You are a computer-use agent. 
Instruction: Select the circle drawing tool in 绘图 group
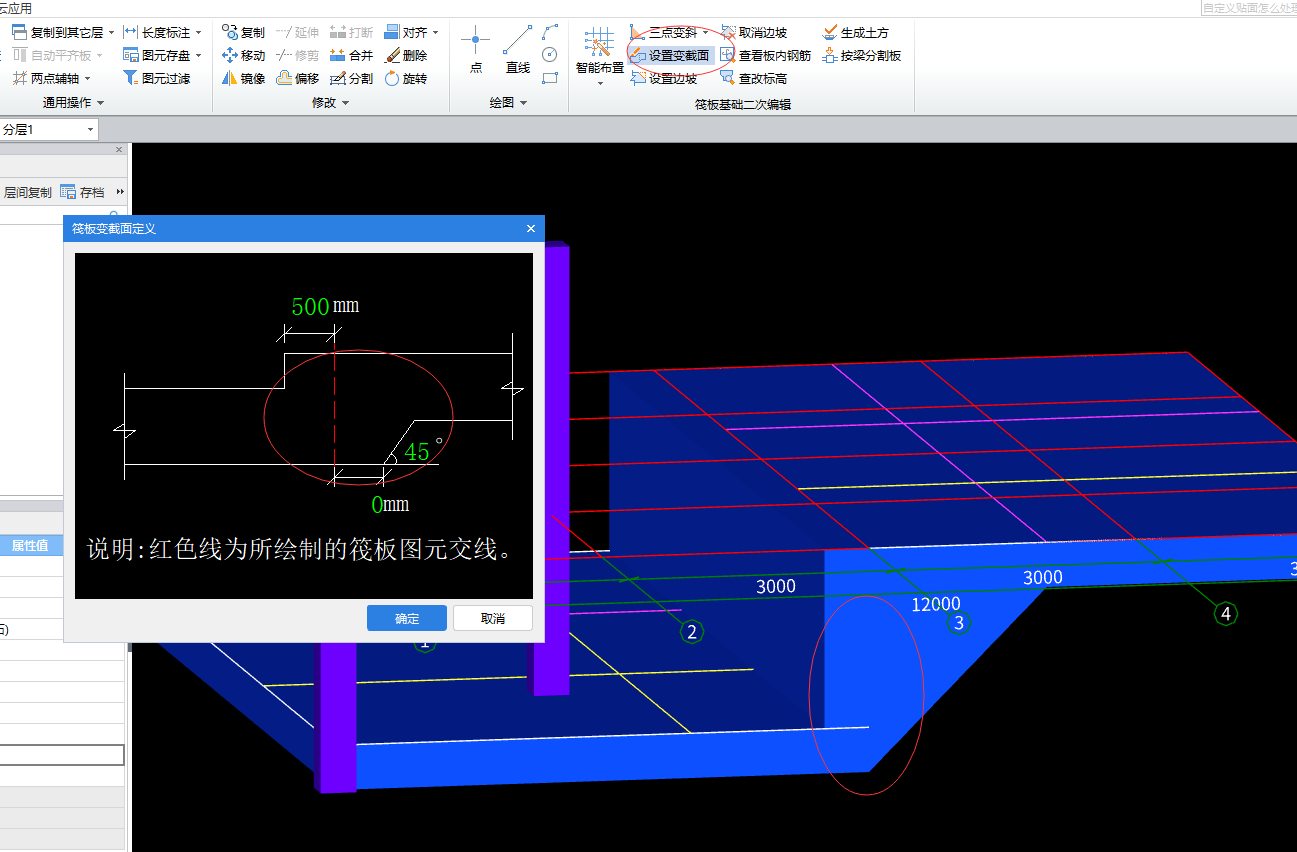tap(549, 55)
